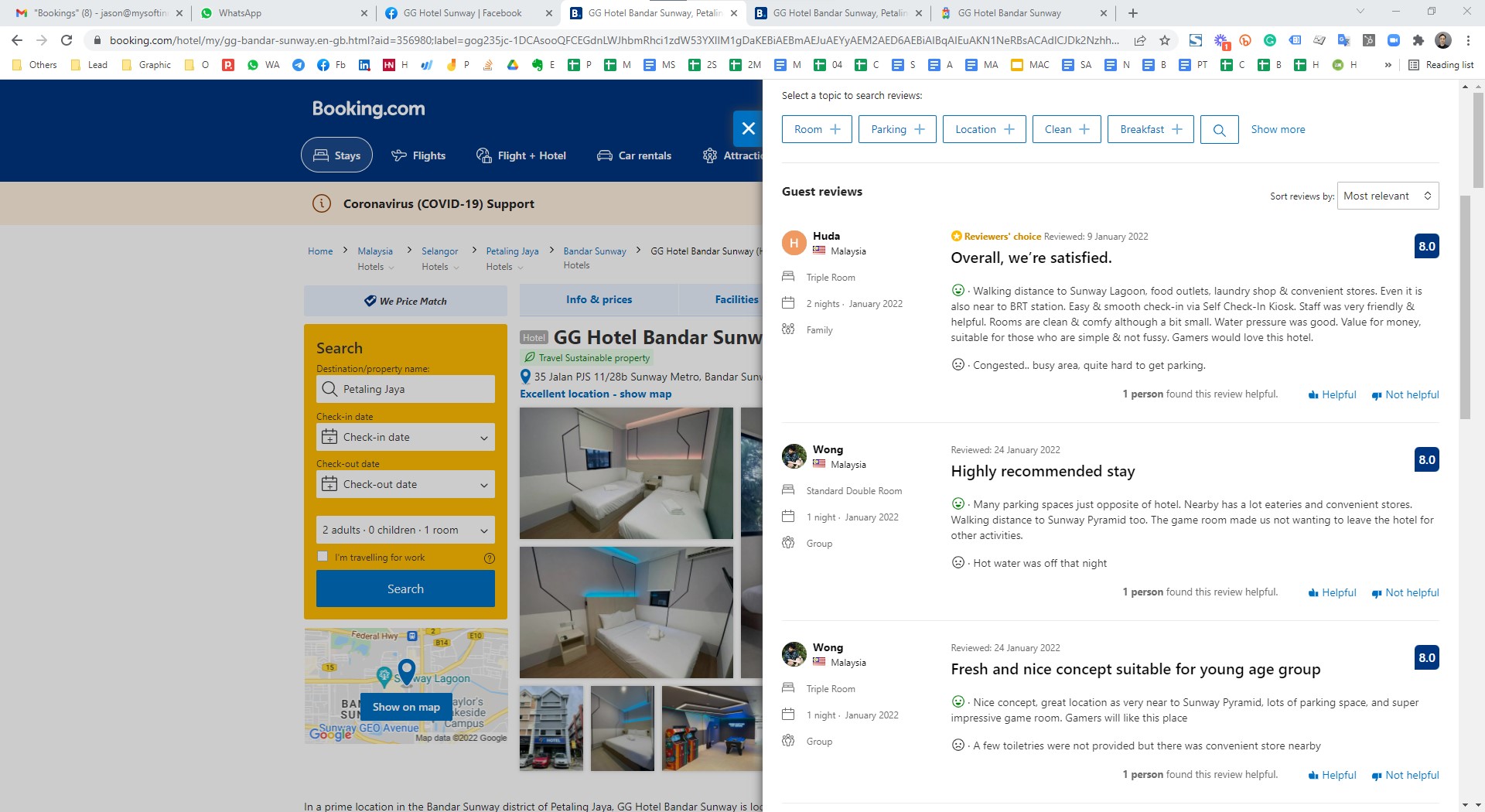Open new browser tab with plus icon
This screenshot has height=812, width=1485.
click(x=1133, y=13)
